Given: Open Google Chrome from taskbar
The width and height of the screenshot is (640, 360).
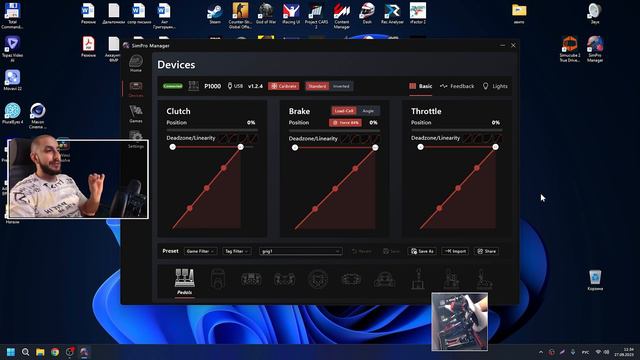Looking at the screenshot, I should coord(55,352).
